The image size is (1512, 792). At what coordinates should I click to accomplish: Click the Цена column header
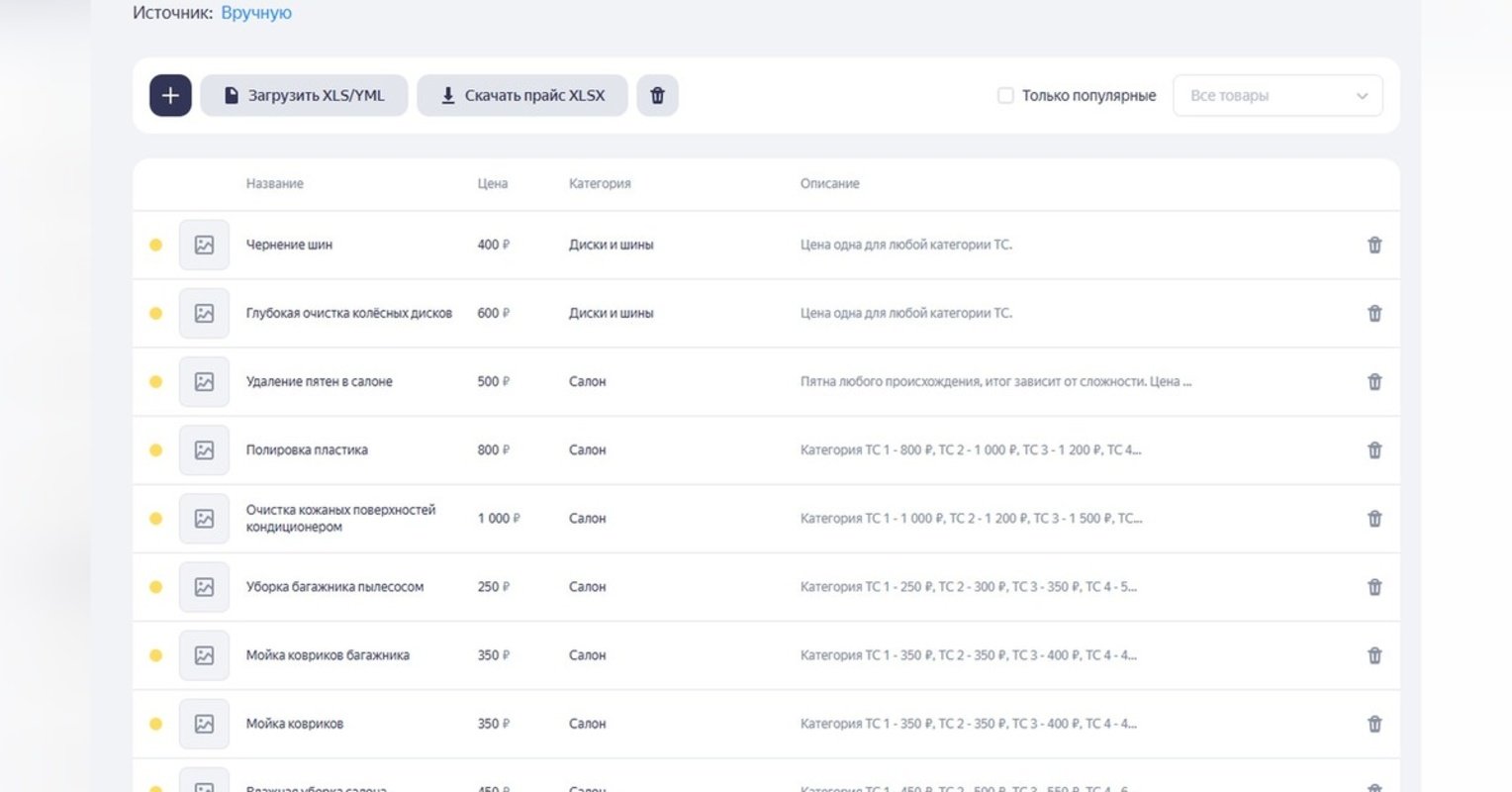(x=493, y=183)
